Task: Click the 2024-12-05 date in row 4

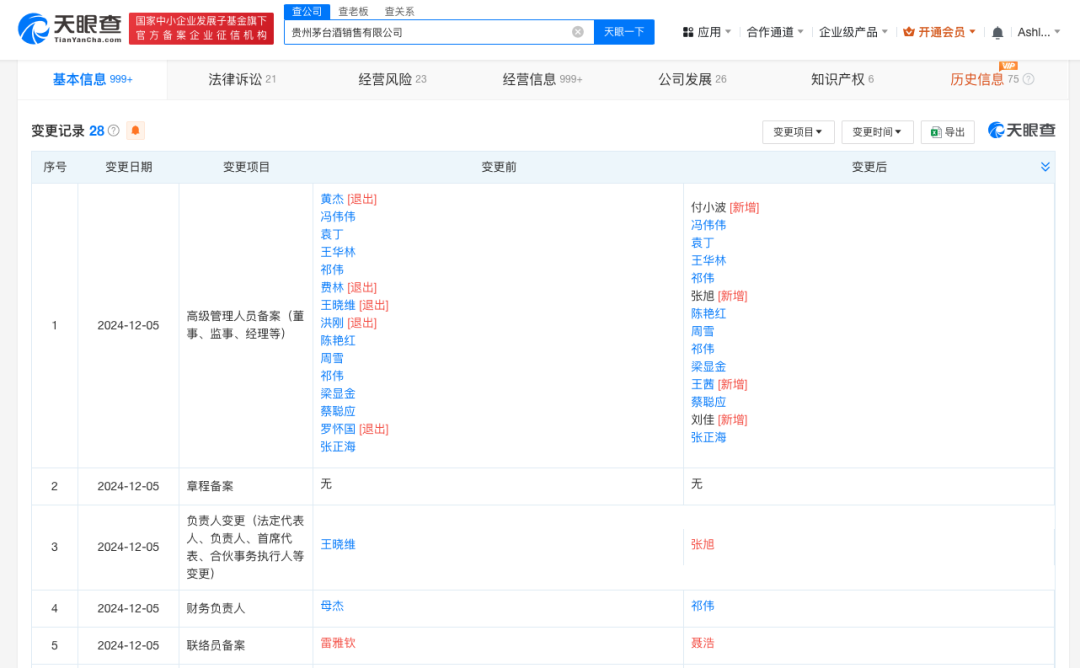Action: (128, 608)
